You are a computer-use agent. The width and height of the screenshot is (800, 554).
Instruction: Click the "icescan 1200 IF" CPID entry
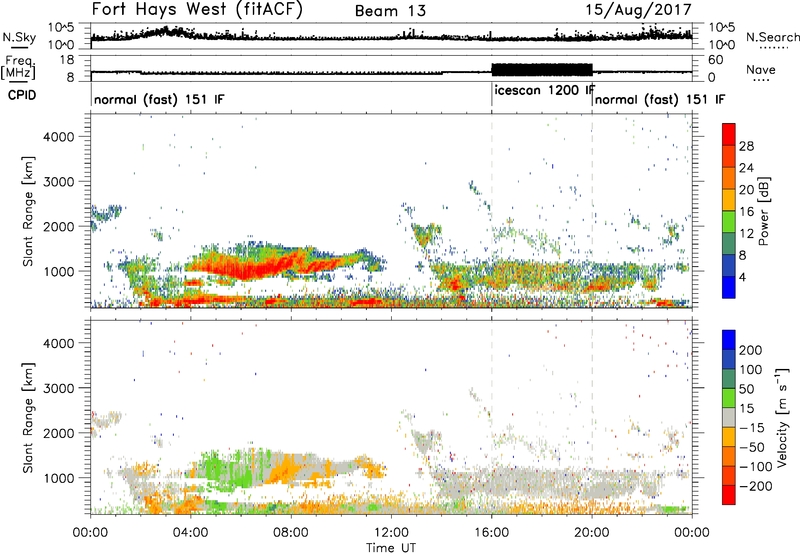coord(544,91)
